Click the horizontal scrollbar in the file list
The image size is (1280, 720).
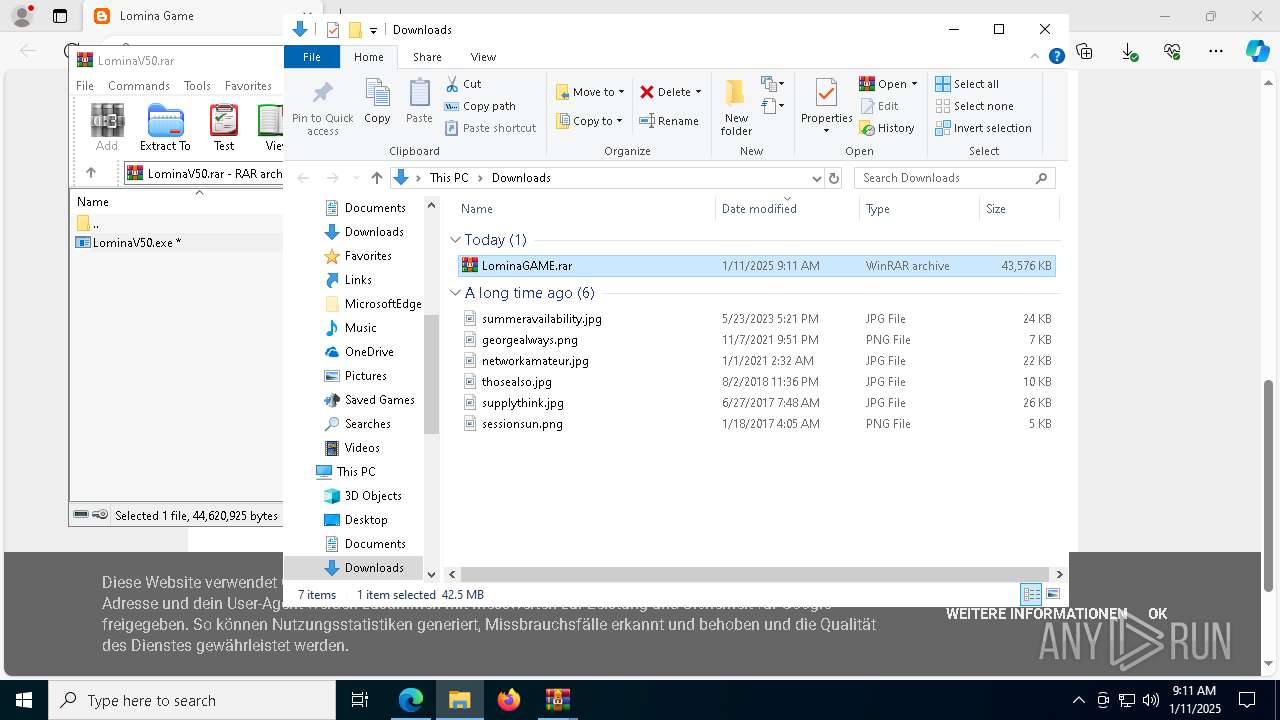(754, 575)
